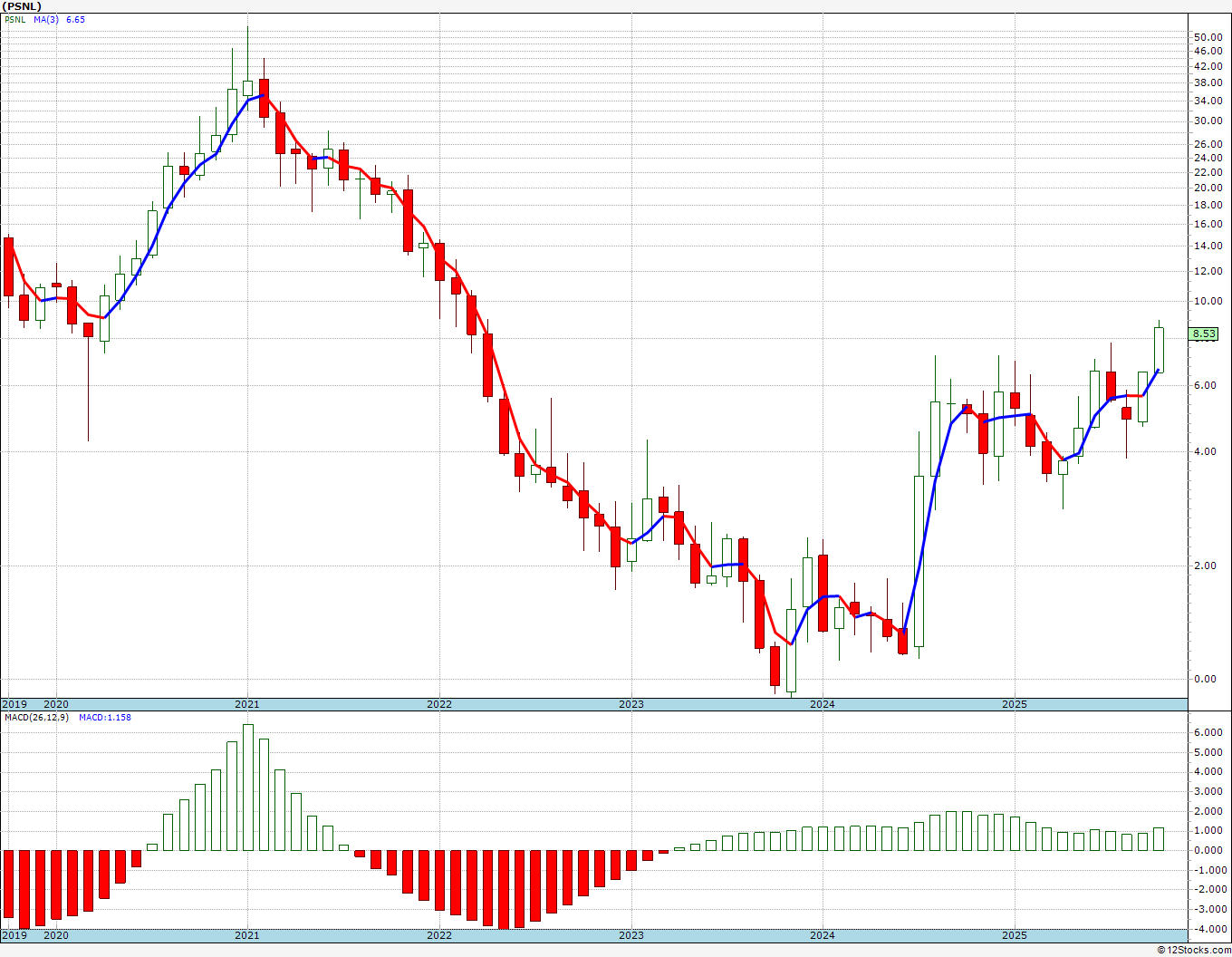Click 2022 on the price chart time axis
Image resolution: width=1232 pixels, height=957 pixels.
(439, 704)
